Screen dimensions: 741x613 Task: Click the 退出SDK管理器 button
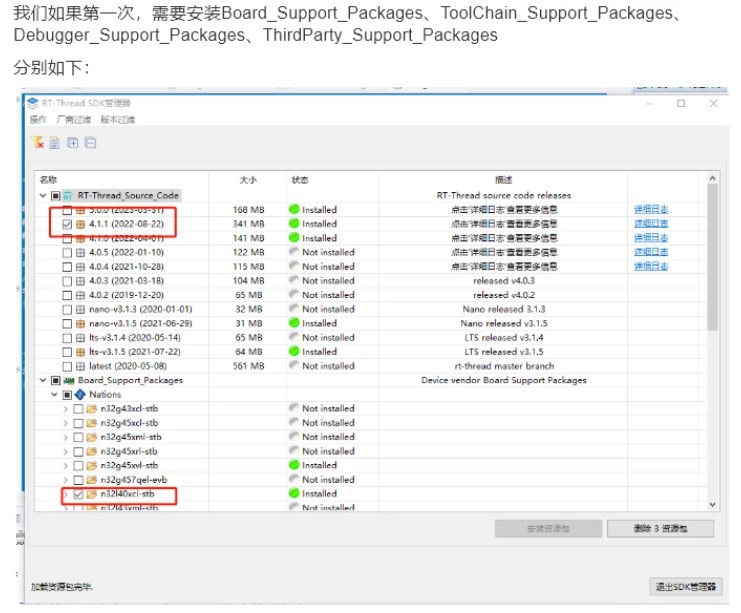pyautogui.click(x=686, y=587)
